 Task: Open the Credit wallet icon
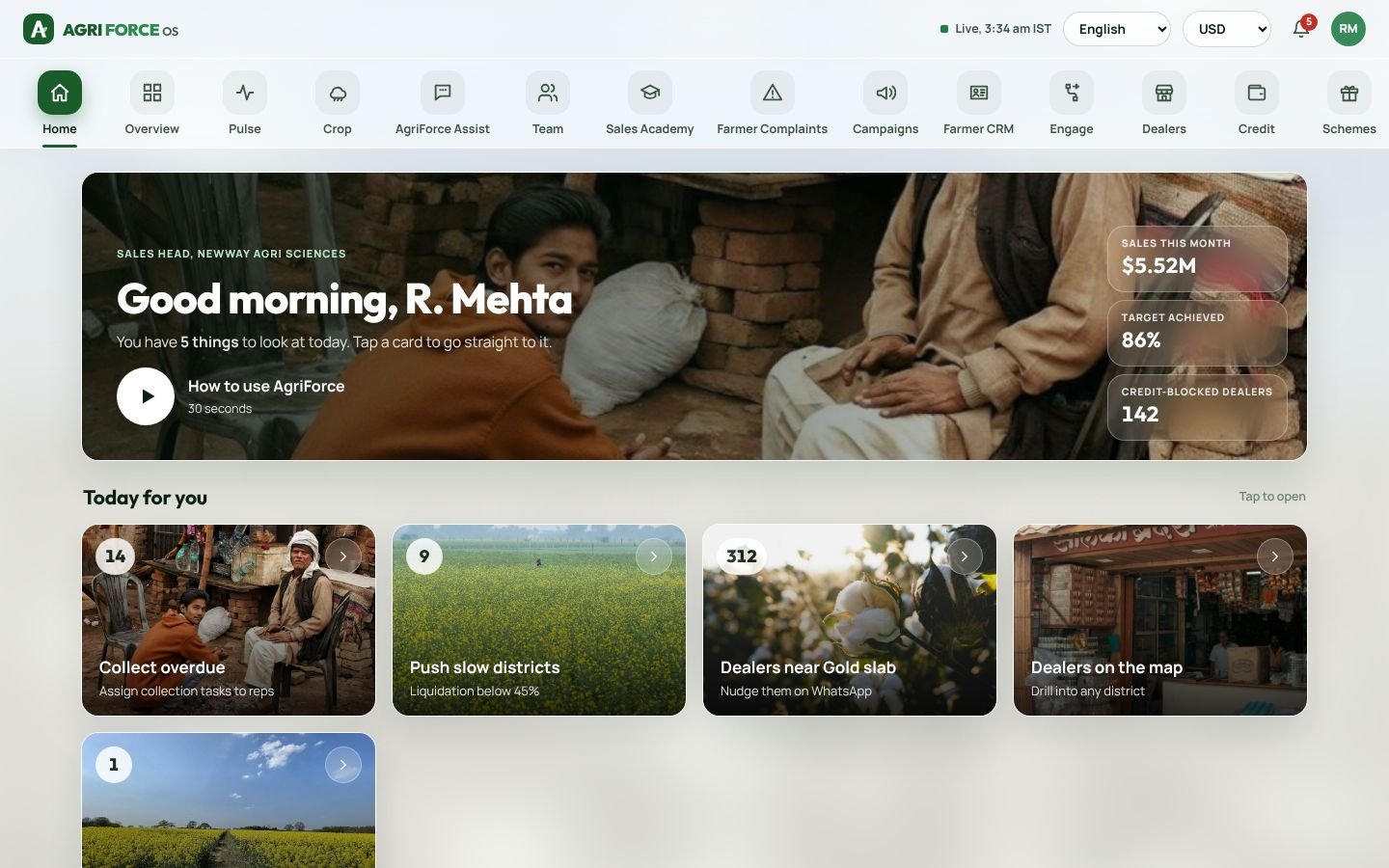(1257, 93)
